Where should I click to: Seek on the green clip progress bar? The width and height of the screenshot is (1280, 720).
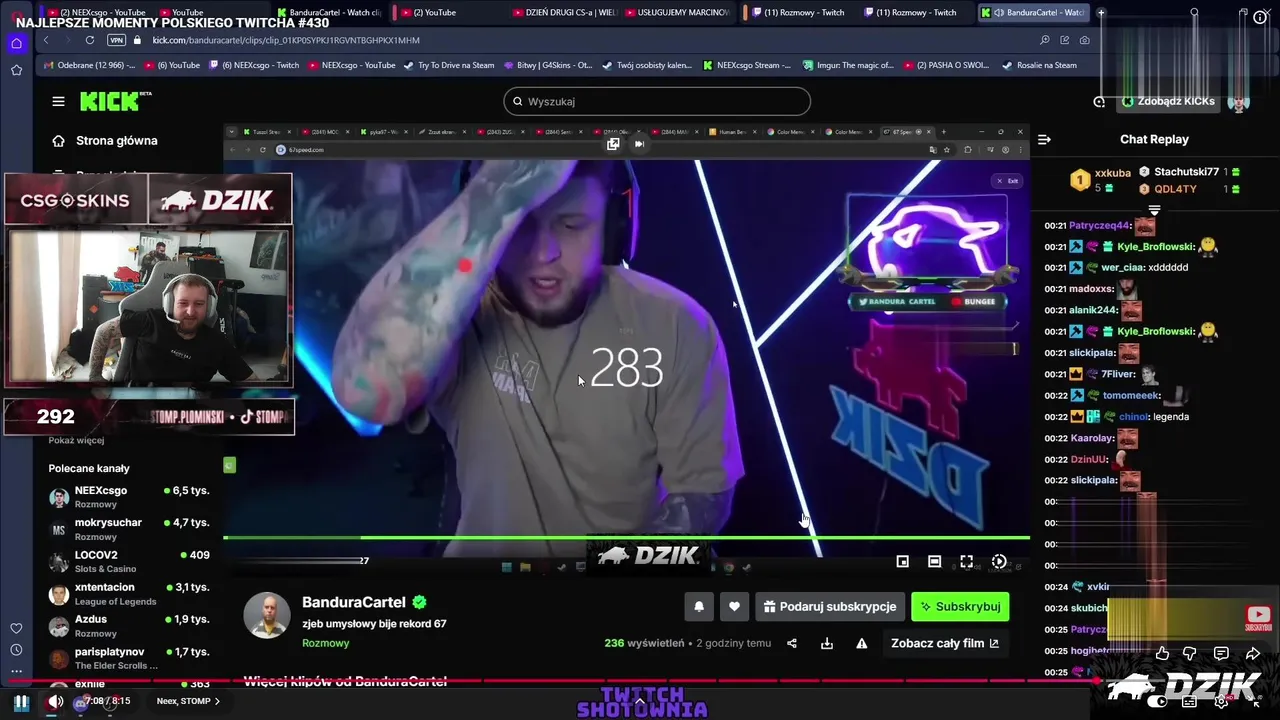coord(626,538)
